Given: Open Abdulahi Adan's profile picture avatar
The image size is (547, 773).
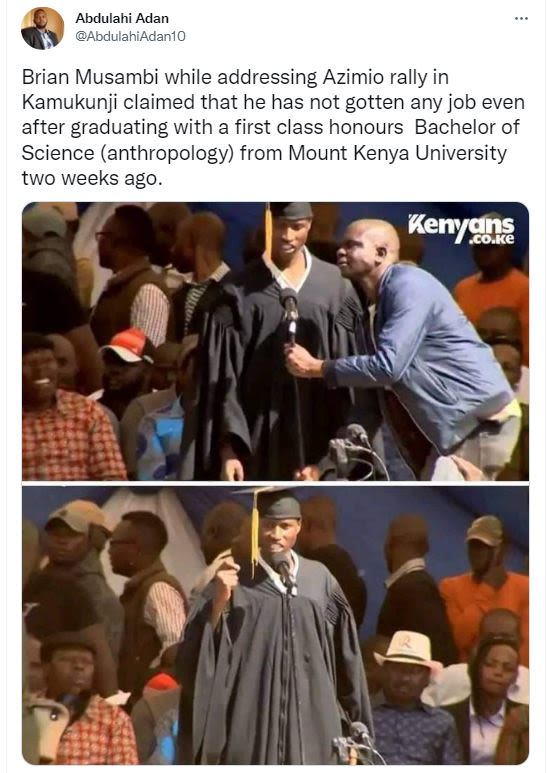Looking at the screenshot, I should pos(42,28).
